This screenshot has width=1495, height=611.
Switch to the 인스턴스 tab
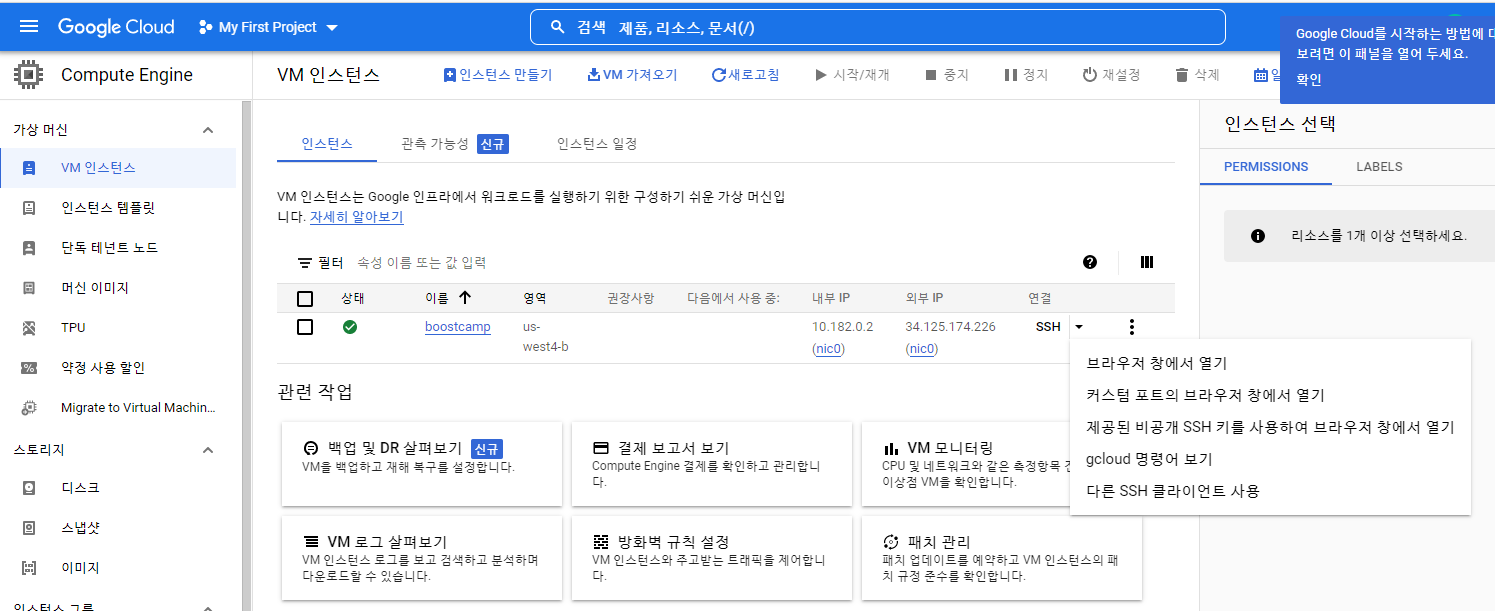coord(327,144)
